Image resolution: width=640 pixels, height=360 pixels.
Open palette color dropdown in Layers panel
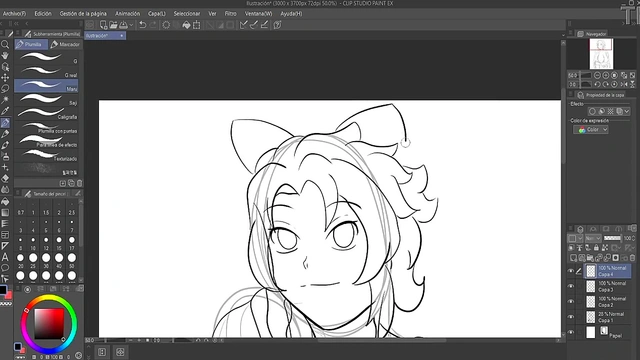click(575, 238)
